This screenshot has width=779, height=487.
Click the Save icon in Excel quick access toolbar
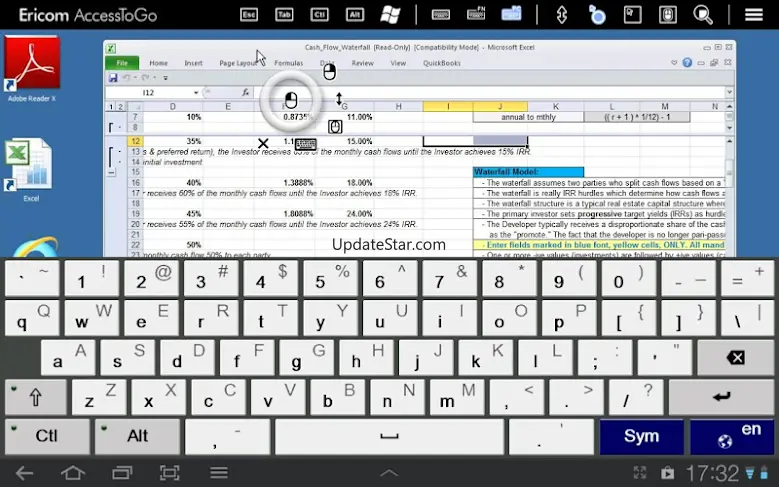click(x=113, y=78)
